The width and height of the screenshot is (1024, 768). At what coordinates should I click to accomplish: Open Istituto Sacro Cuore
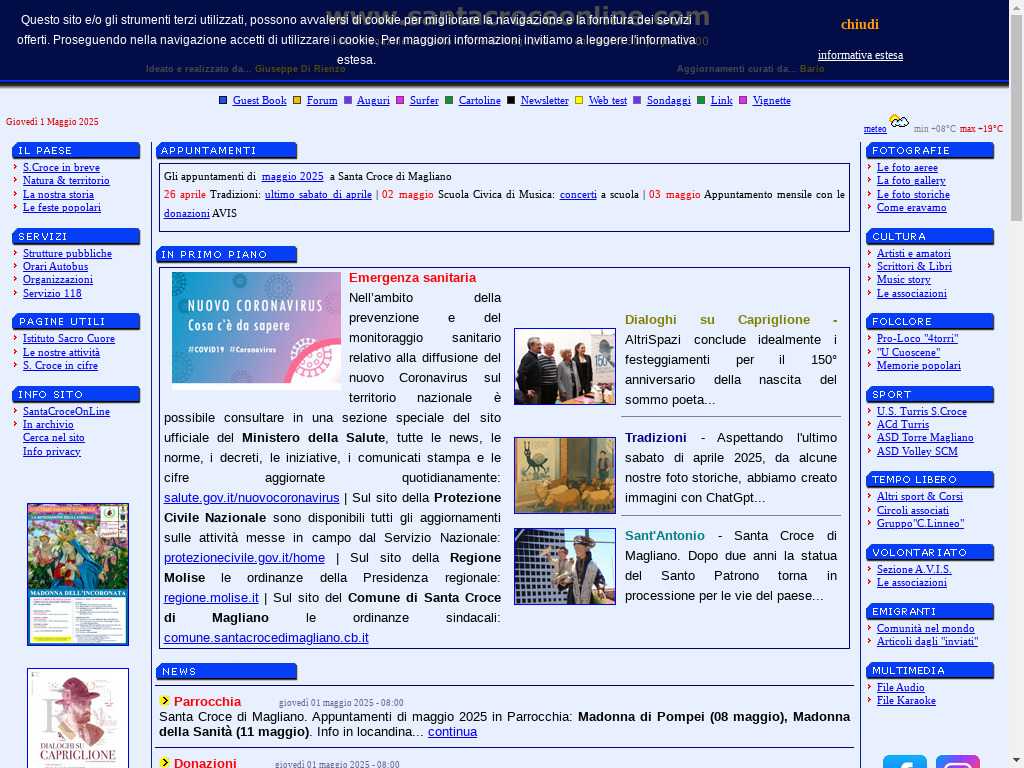coord(69,338)
